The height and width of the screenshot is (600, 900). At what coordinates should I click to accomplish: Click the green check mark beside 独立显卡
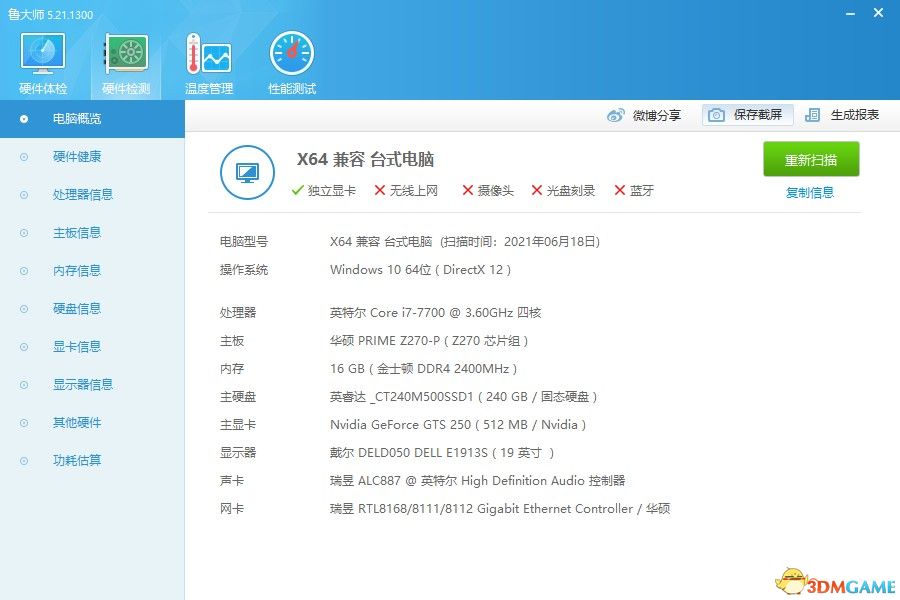click(297, 190)
